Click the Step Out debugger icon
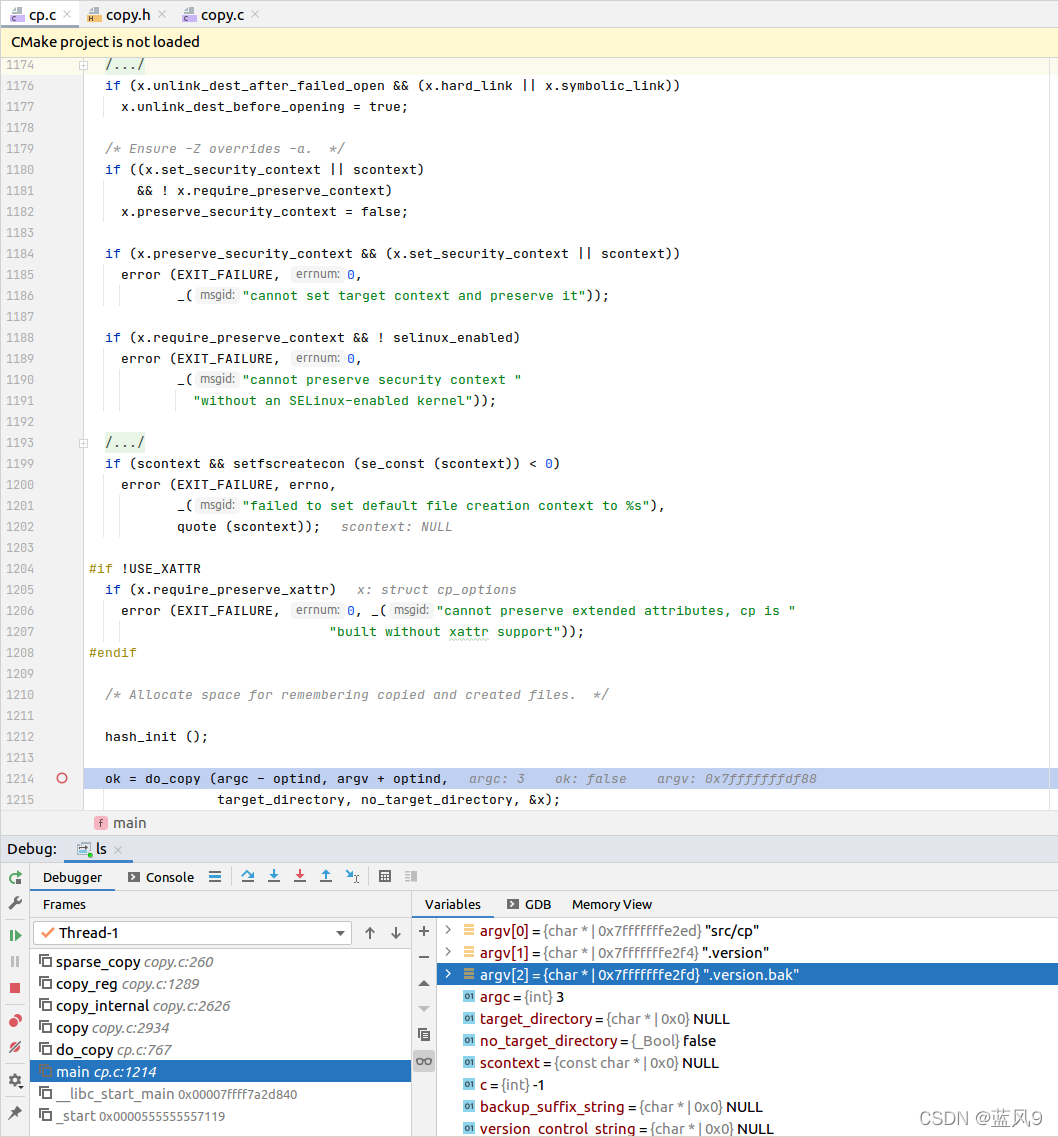The width and height of the screenshot is (1058, 1137). tap(326, 877)
